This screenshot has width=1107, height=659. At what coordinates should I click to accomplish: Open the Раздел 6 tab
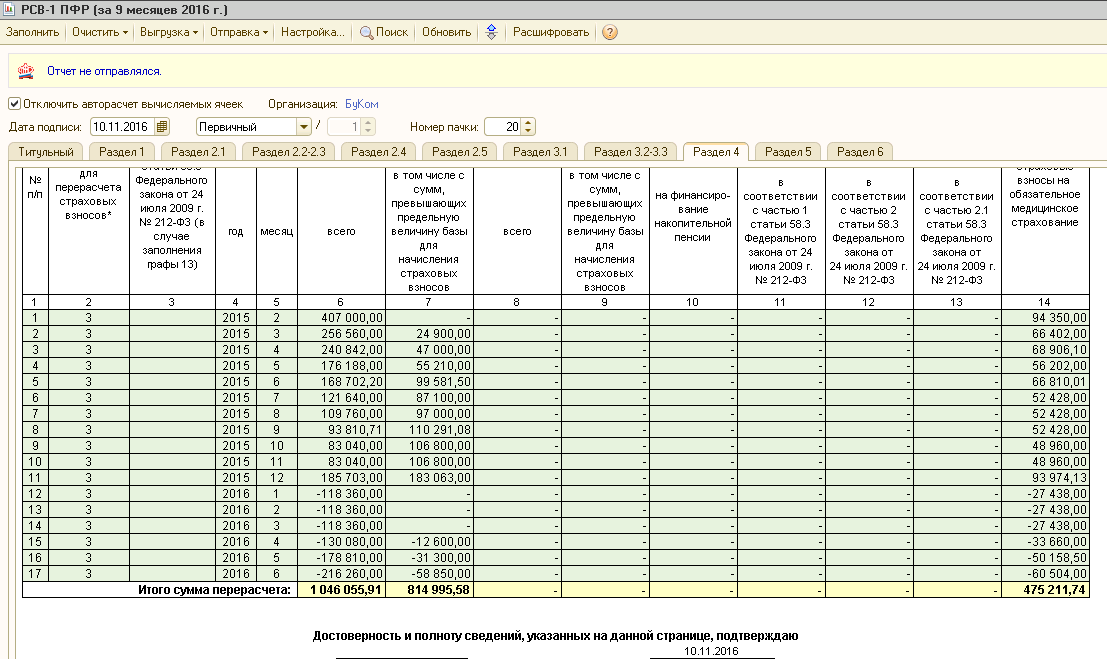click(860, 152)
